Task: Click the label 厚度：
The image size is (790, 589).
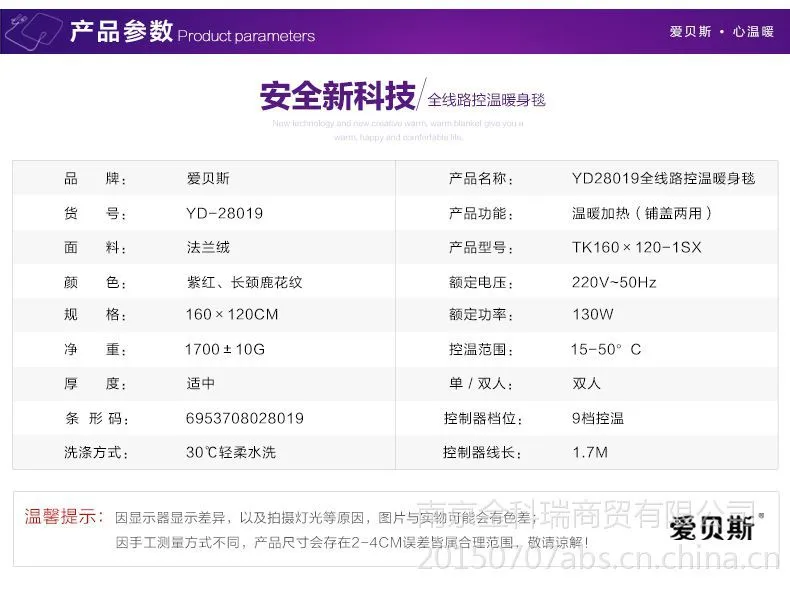Action: click(x=95, y=383)
